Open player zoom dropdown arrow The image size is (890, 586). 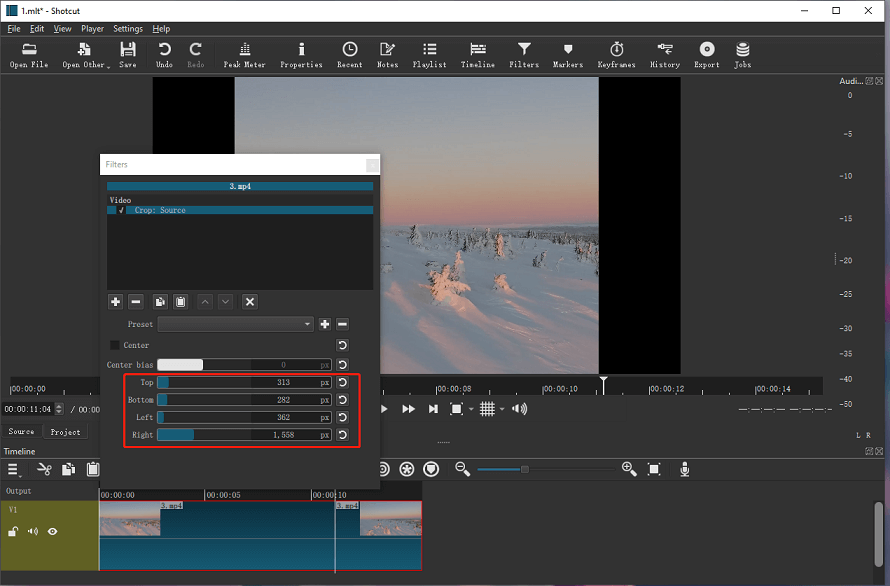pyautogui.click(x=471, y=409)
